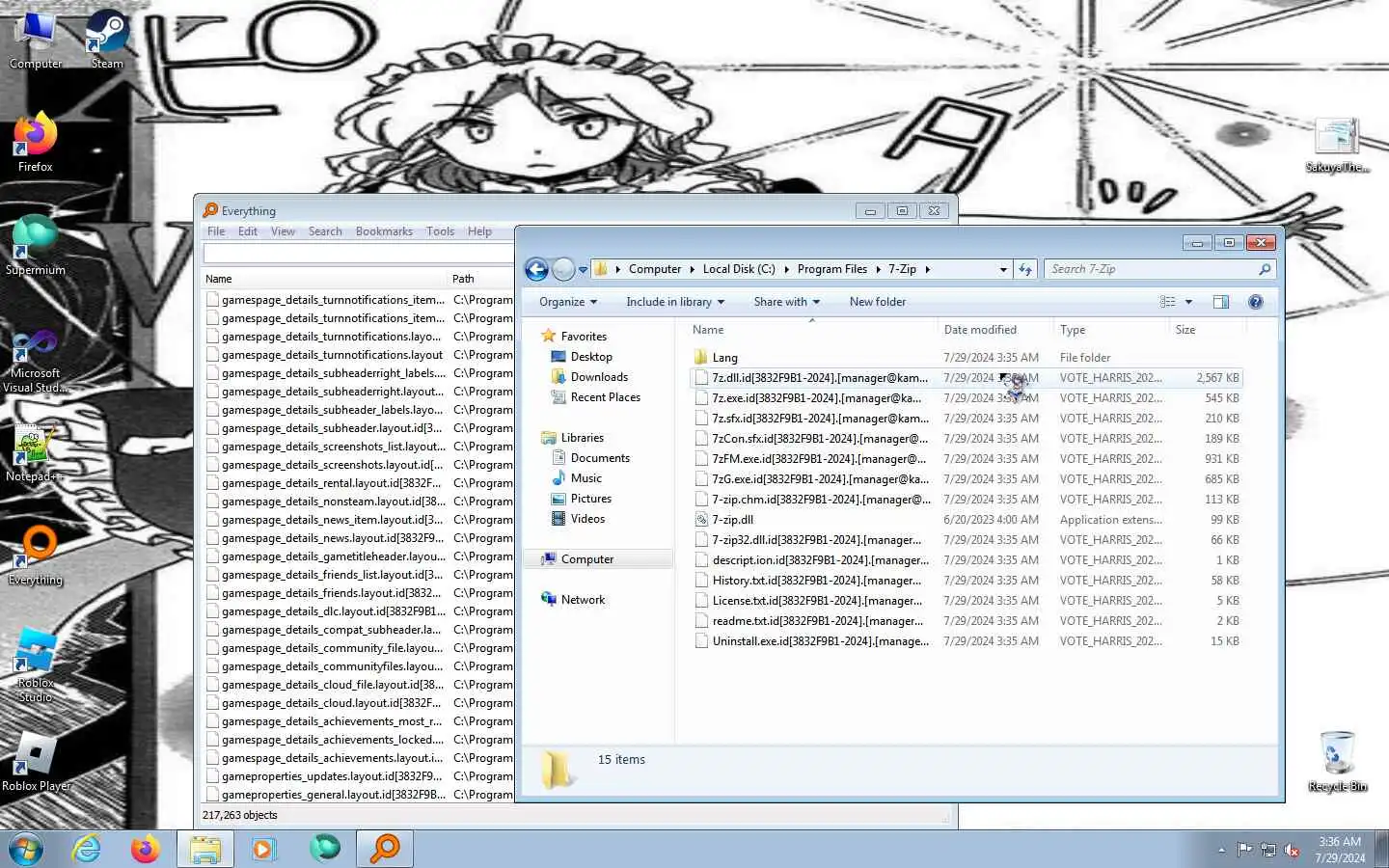Image resolution: width=1389 pixels, height=868 pixels.
Task: Open Search menu in Everything
Action: pos(325,231)
